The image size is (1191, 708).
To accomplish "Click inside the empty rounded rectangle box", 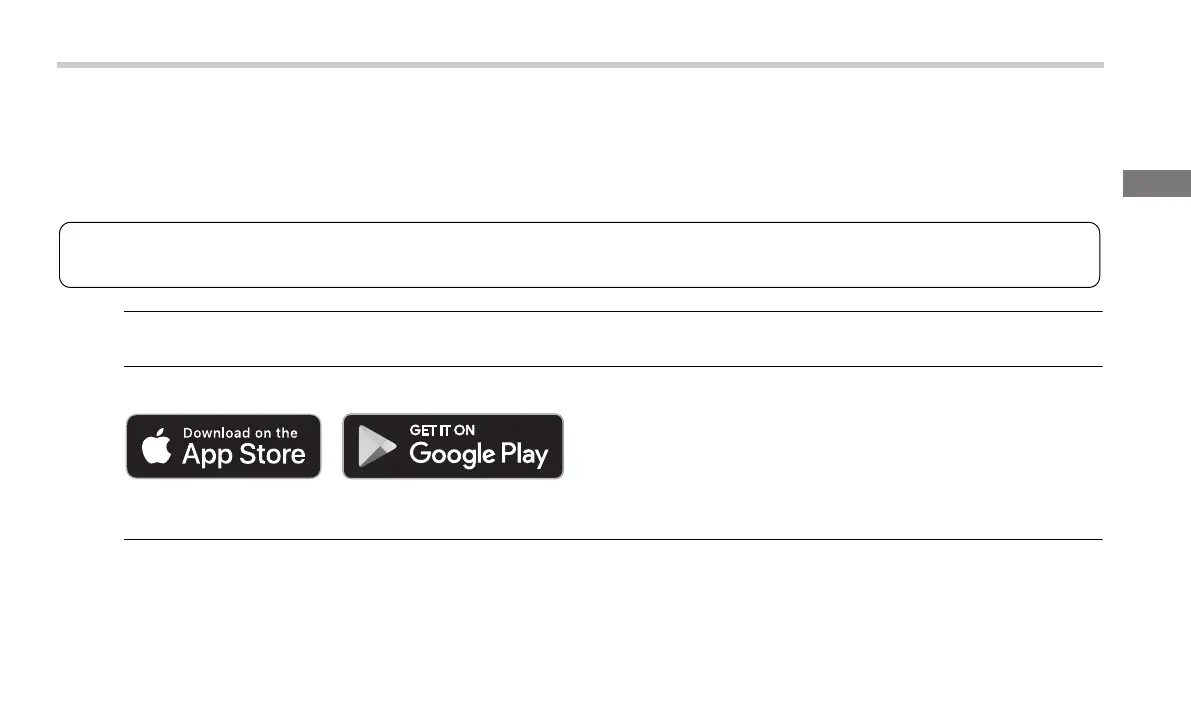I will pyautogui.click(x=579, y=255).
